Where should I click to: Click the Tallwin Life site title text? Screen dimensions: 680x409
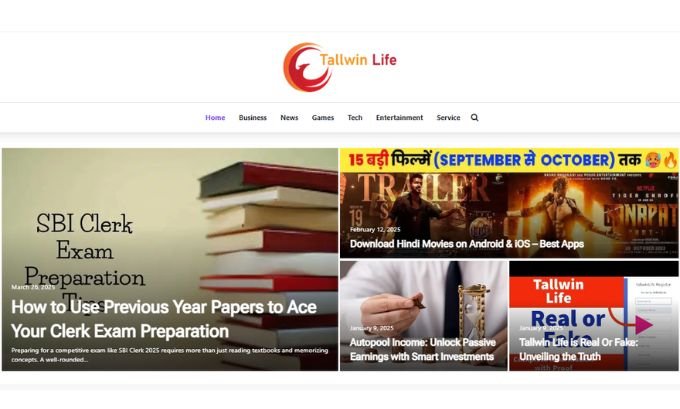tap(358, 60)
